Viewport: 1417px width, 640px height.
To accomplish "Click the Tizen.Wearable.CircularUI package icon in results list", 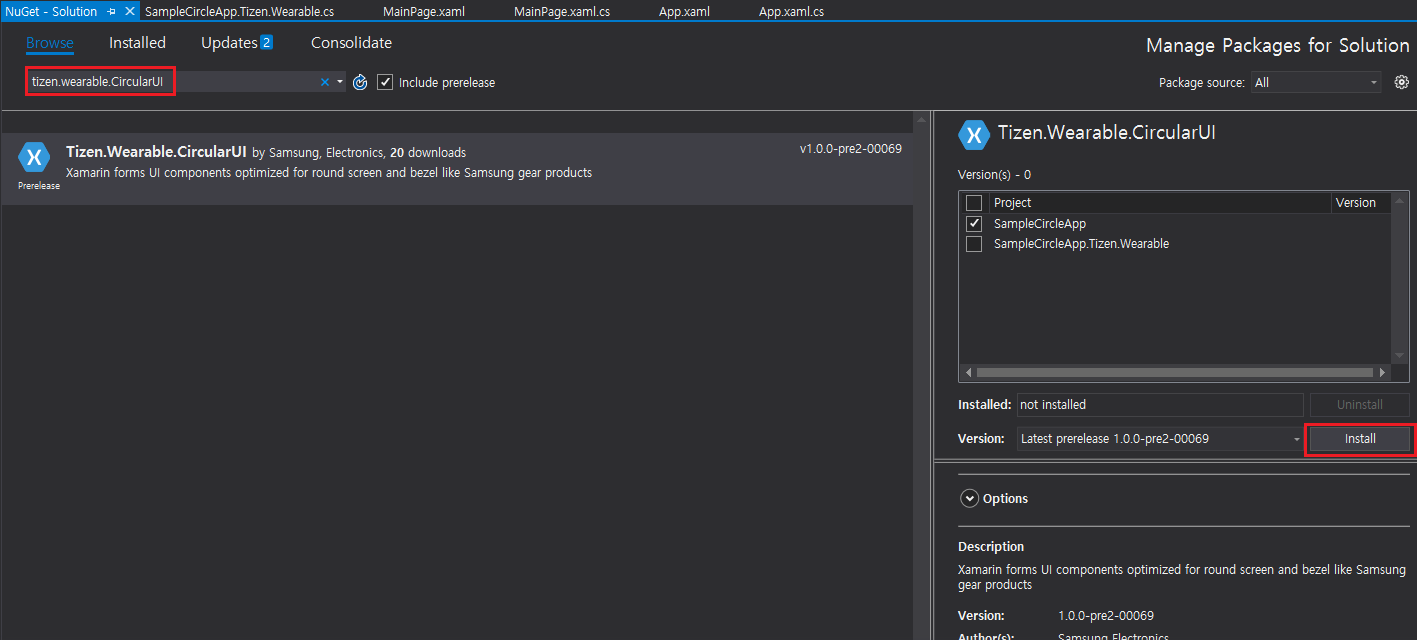I will [34, 157].
